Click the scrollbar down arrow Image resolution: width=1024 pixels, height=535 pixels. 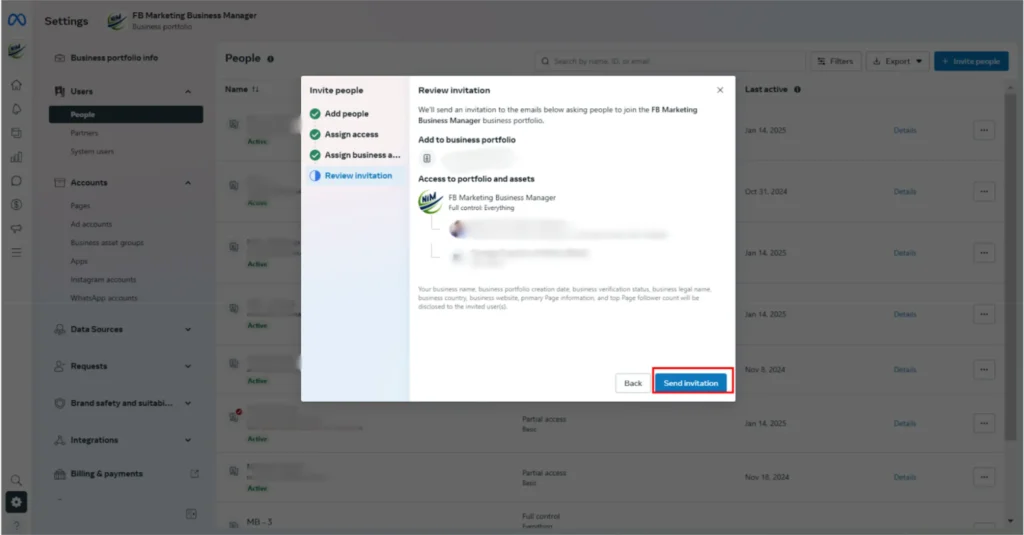1010,521
